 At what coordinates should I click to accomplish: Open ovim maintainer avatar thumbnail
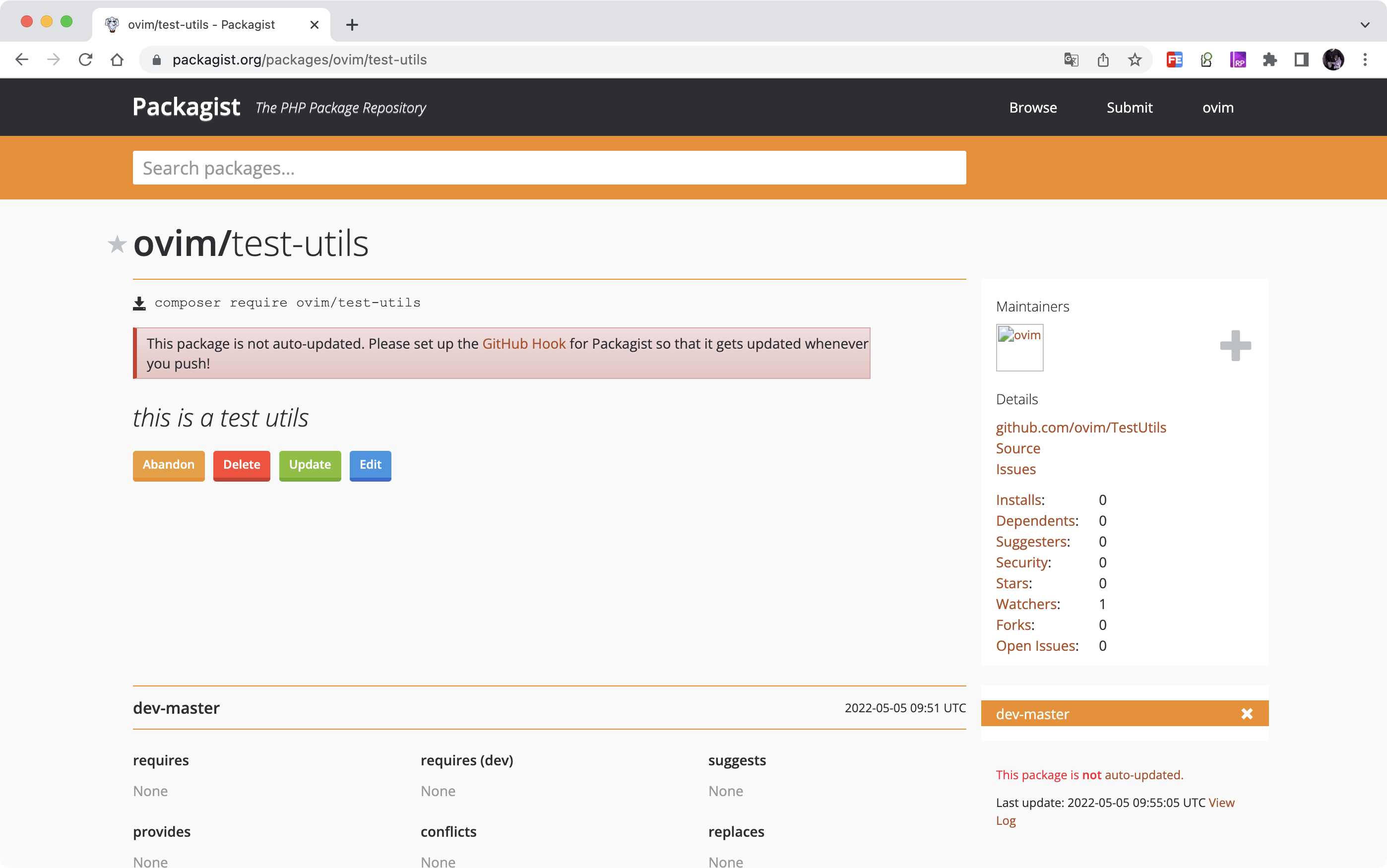(1019, 348)
